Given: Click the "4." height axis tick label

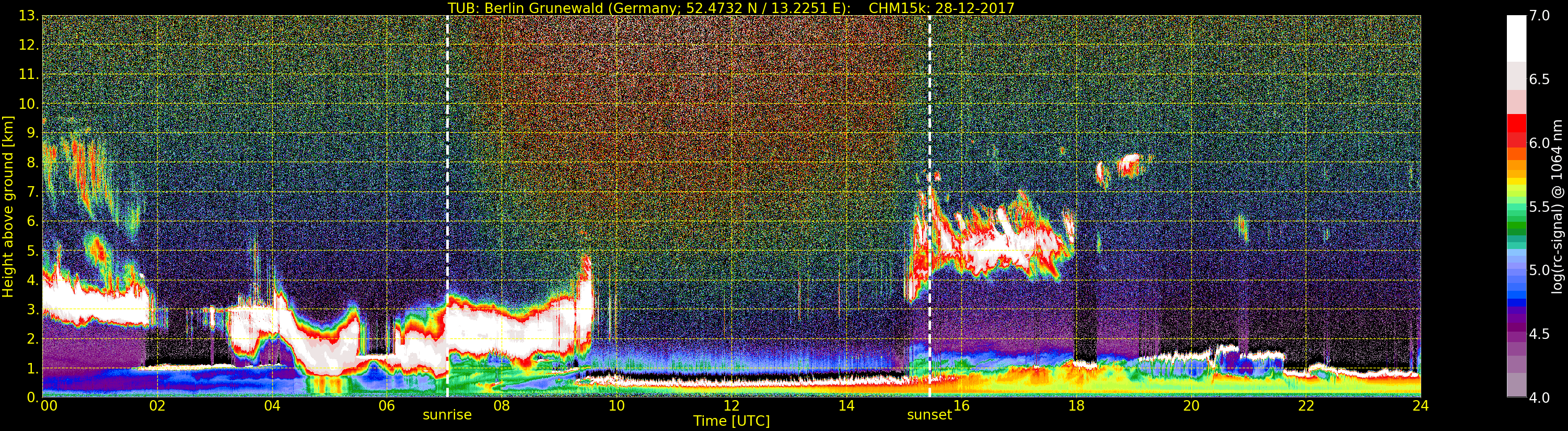Looking at the screenshot, I should click(33, 280).
